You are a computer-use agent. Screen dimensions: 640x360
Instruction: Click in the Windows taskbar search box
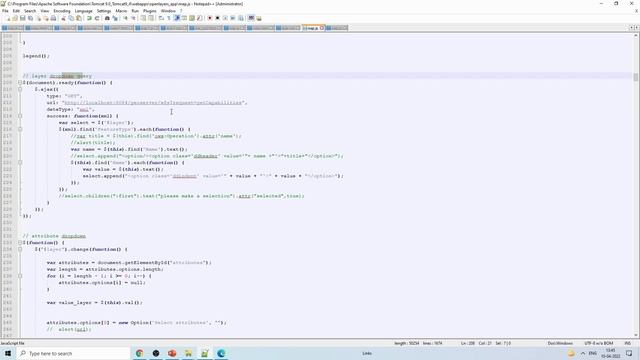coord(73,353)
